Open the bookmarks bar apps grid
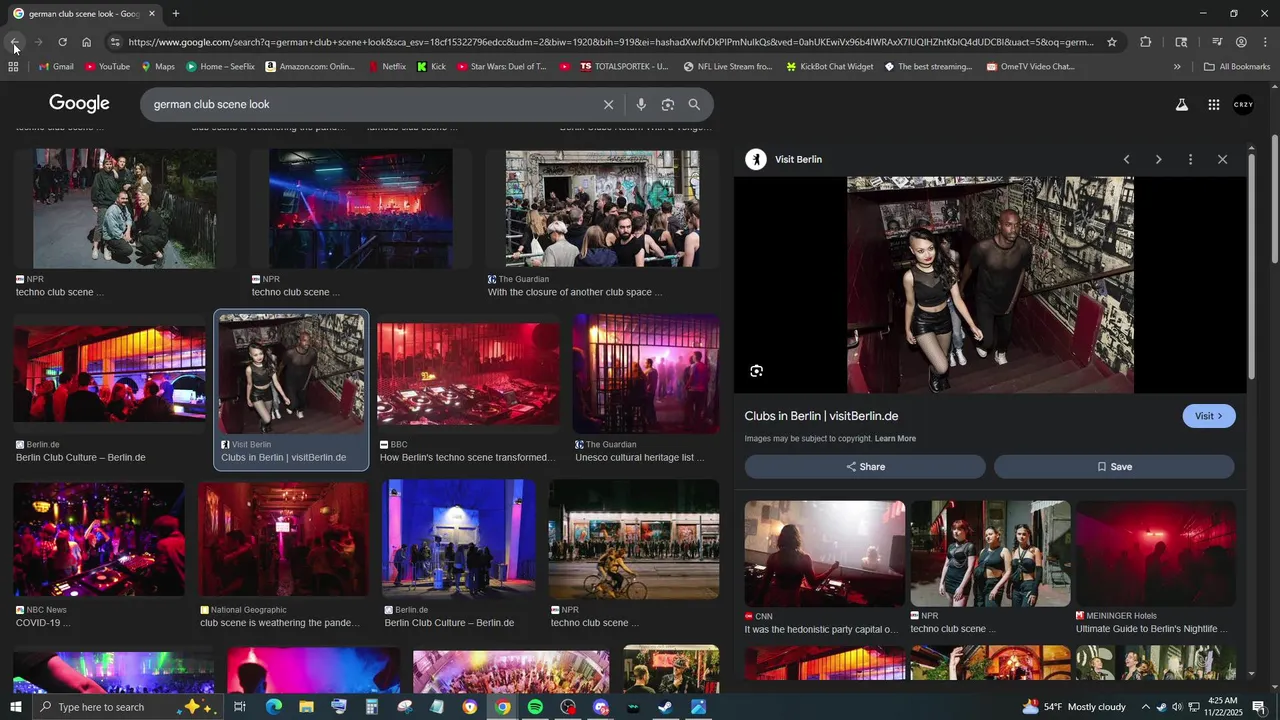This screenshot has width=1280, height=720. click(13, 67)
